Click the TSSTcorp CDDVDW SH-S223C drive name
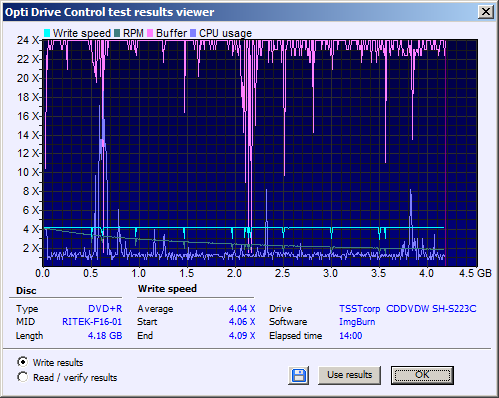 click(x=408, y=309)
